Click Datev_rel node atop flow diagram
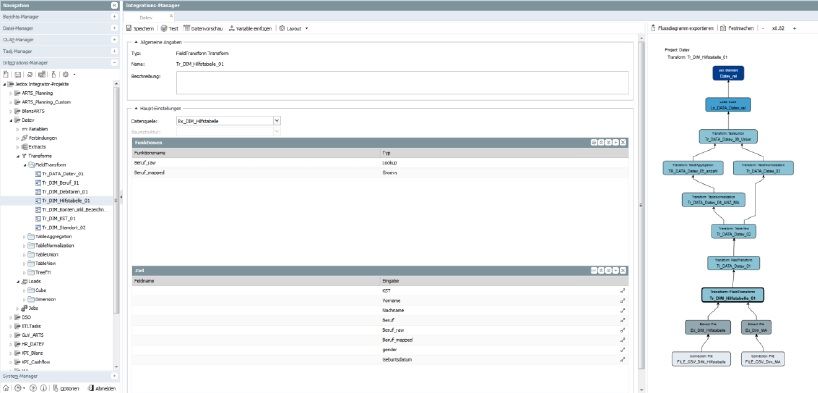The width and height of the screenshot is (818, 393). (728, 73)
